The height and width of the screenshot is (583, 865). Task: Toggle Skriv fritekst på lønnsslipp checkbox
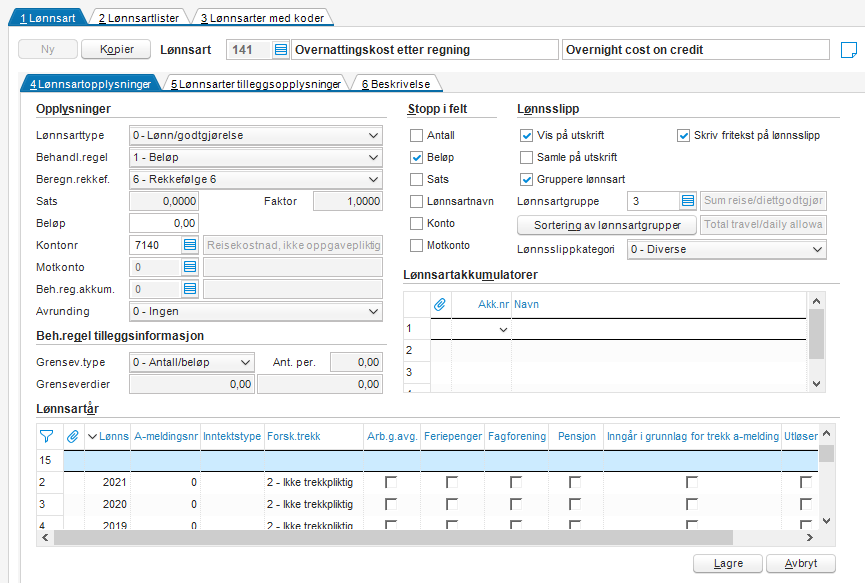pos(683,135)
